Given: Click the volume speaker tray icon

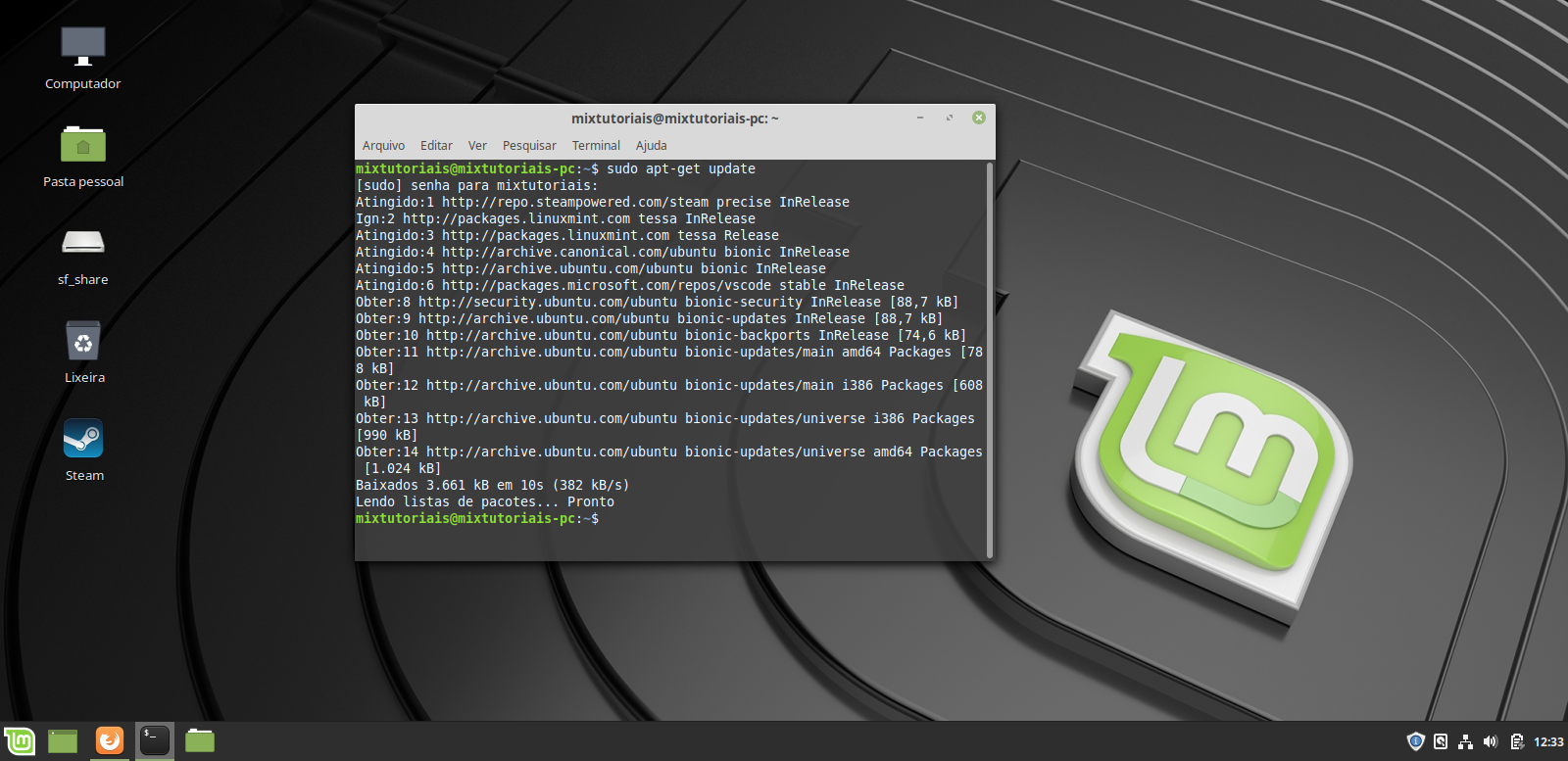Looking at the screenshot, I should [1491, 741].
